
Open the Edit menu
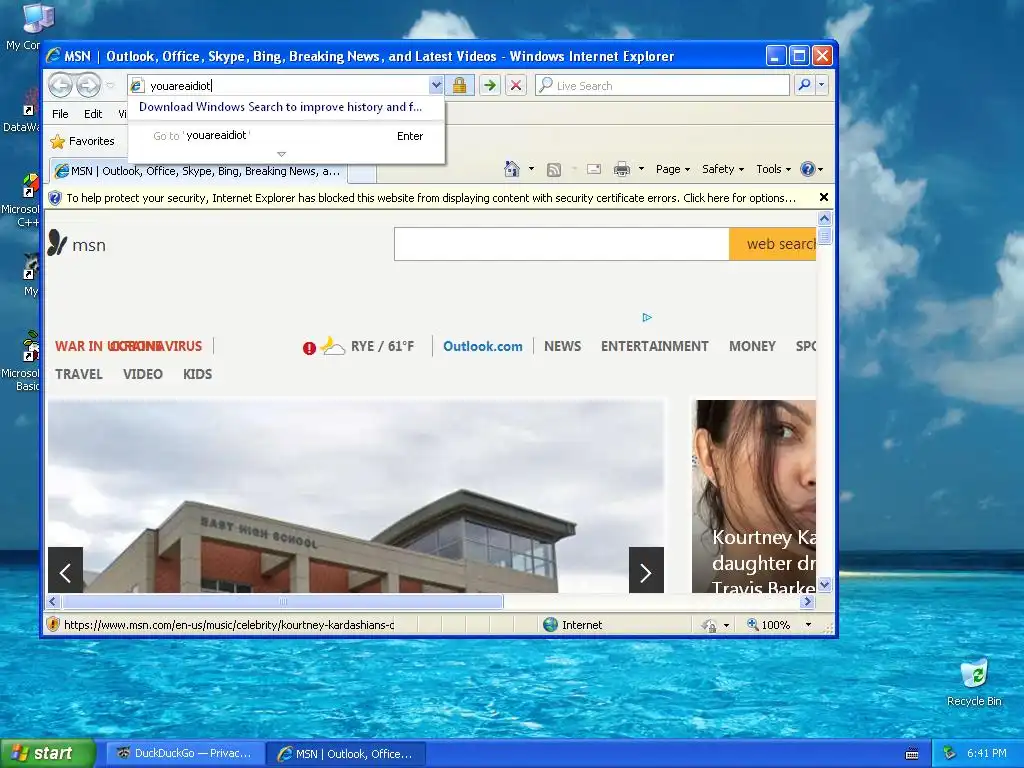93,114
